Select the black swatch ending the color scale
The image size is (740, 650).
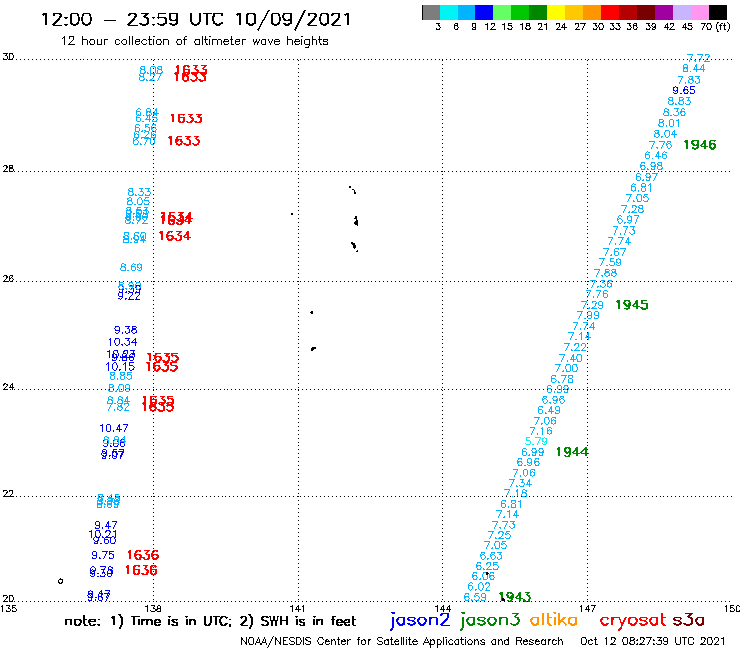(x=717, y=12)
